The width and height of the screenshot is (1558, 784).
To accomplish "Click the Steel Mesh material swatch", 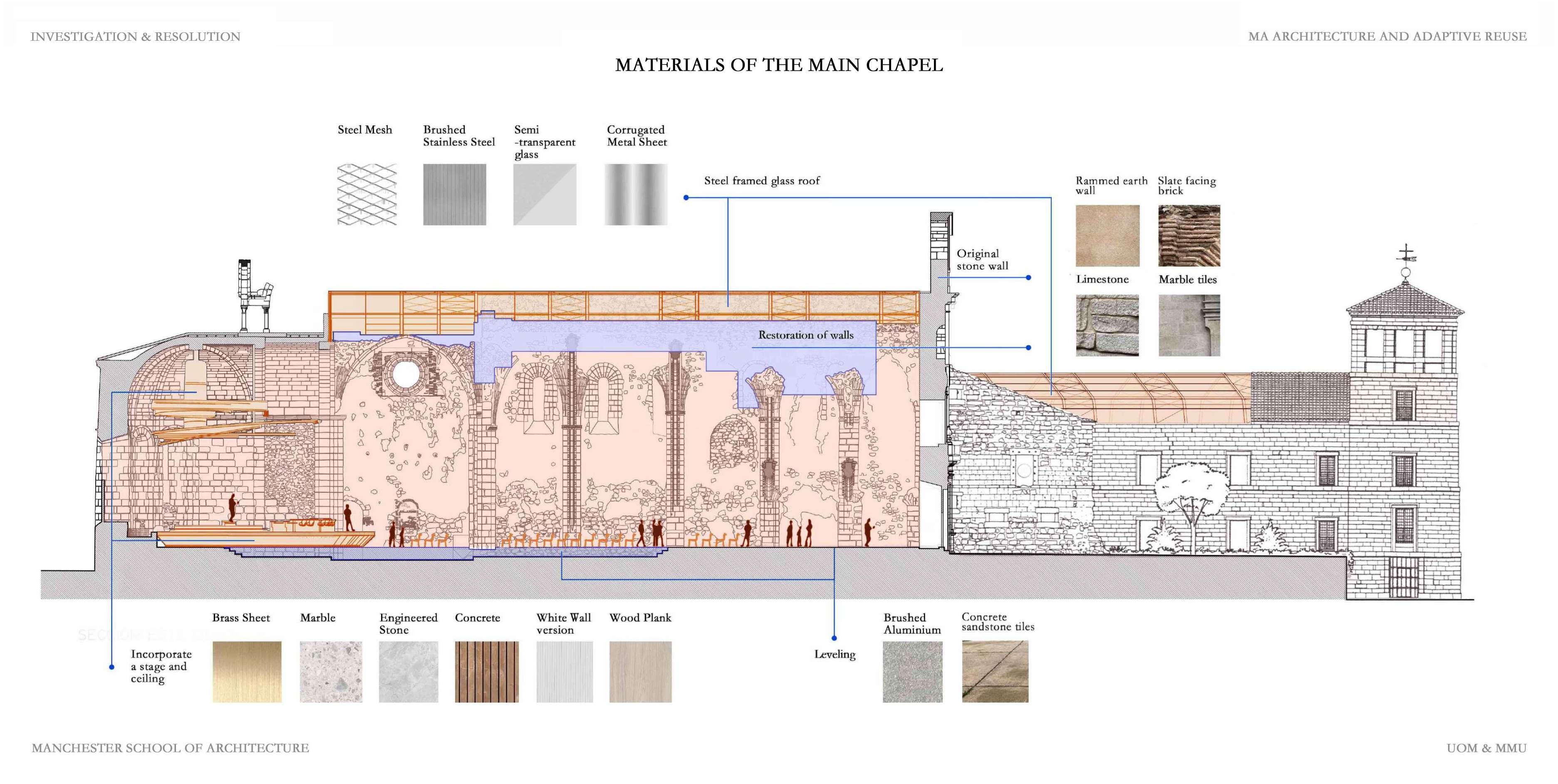I will coord(367,195).
